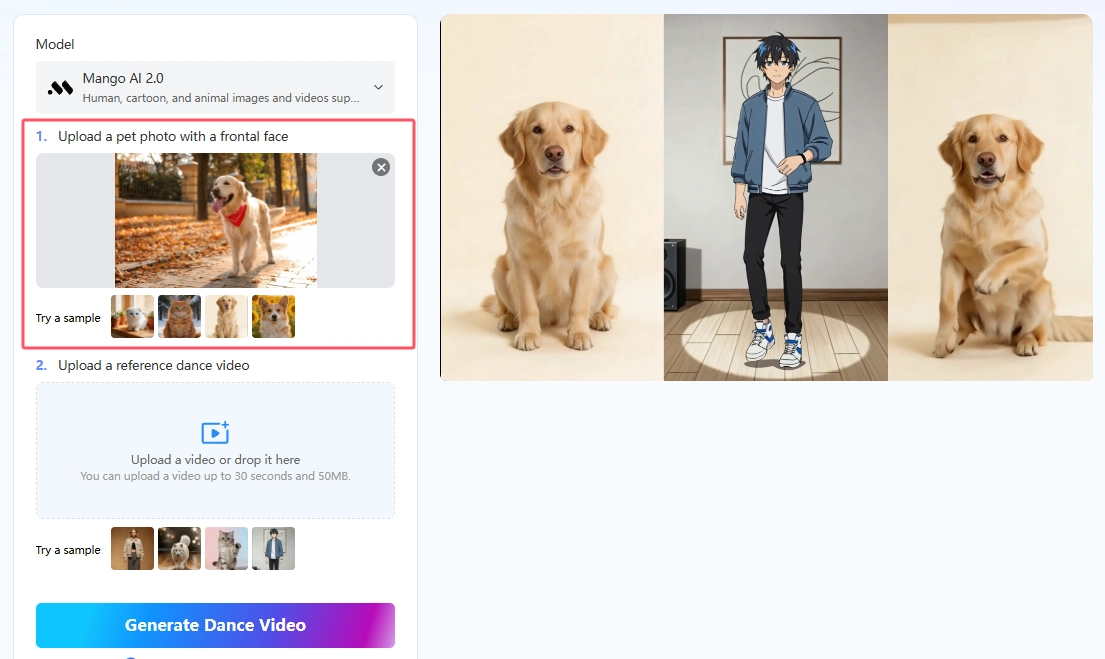Click the uploaded dog photo preview
Screen dimensions: 1105x659
click(x=216, y=220)
